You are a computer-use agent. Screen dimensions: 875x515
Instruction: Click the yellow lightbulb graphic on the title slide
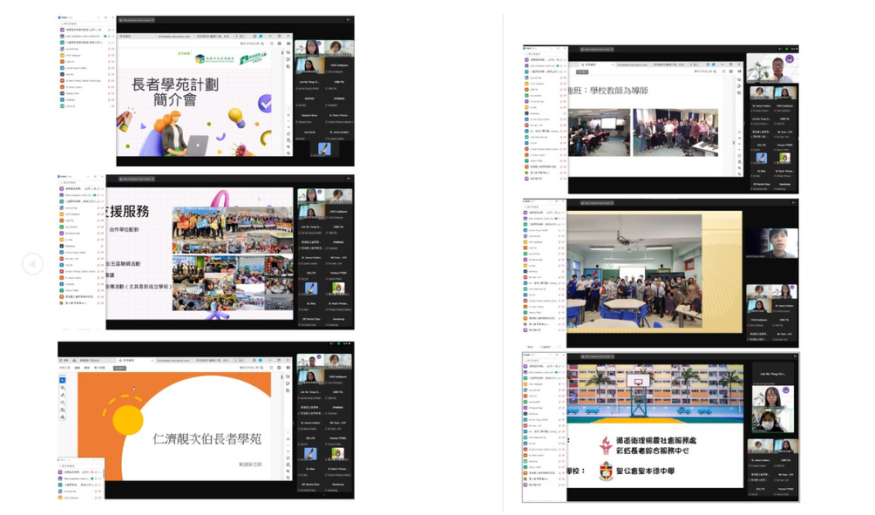[x=236, y=117]
